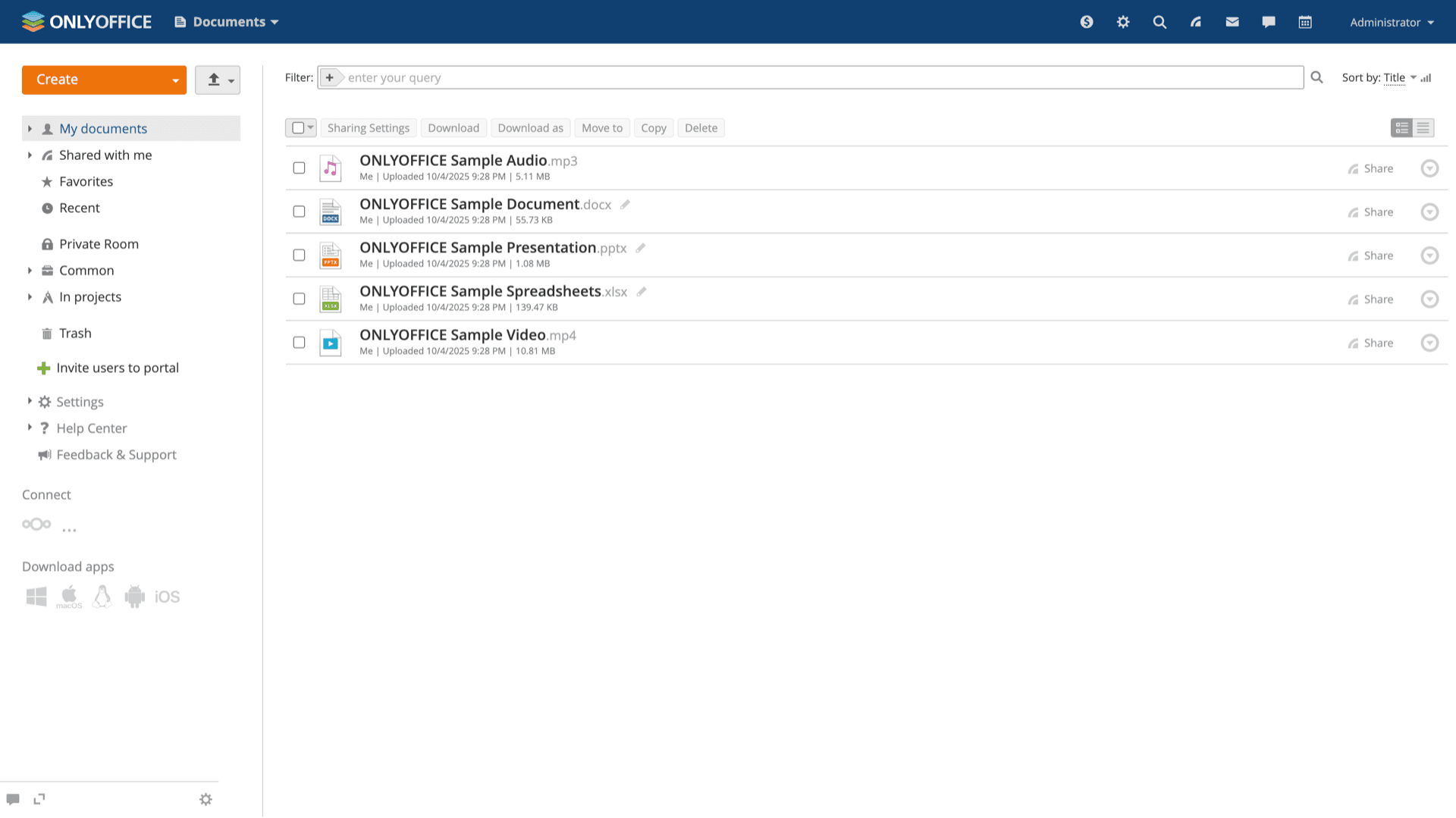1456x818 pixels.
Task: Edit Sample Spreadsheets with pencil icon
Action: pos(642,292)
